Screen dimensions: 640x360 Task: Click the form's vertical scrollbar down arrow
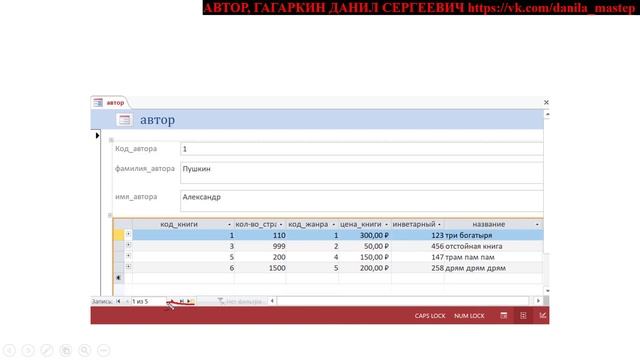point(547,291)
